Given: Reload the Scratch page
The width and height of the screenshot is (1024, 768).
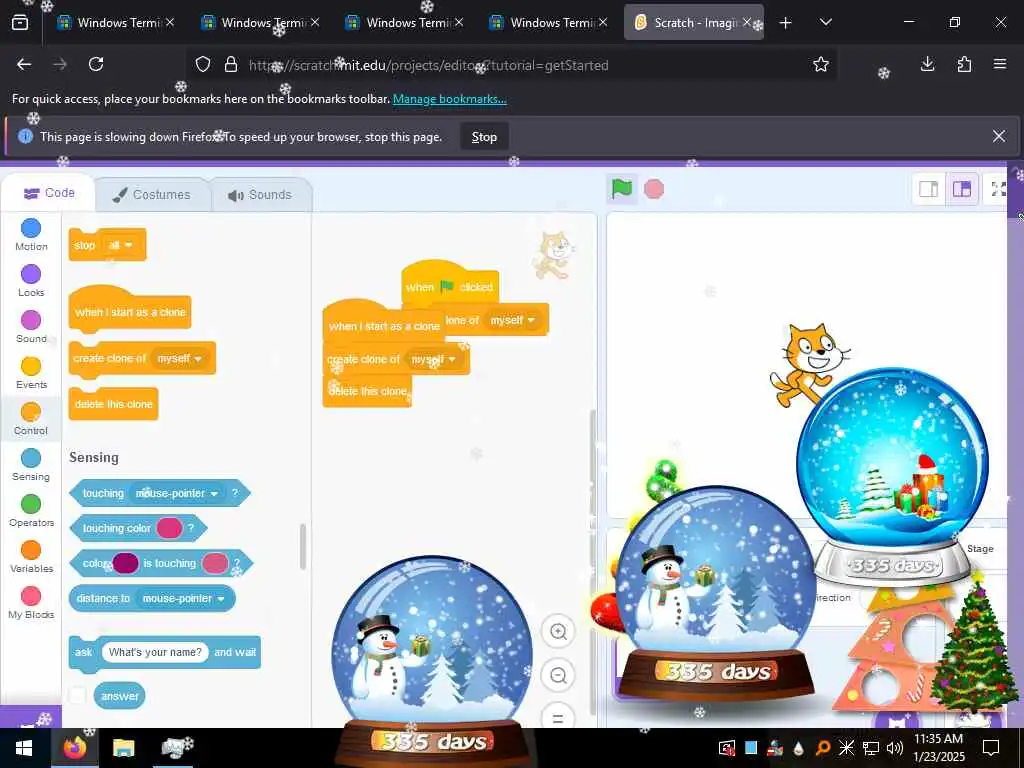Looking at the screenshot, I should pyautogui.click(x=96, y=64).
